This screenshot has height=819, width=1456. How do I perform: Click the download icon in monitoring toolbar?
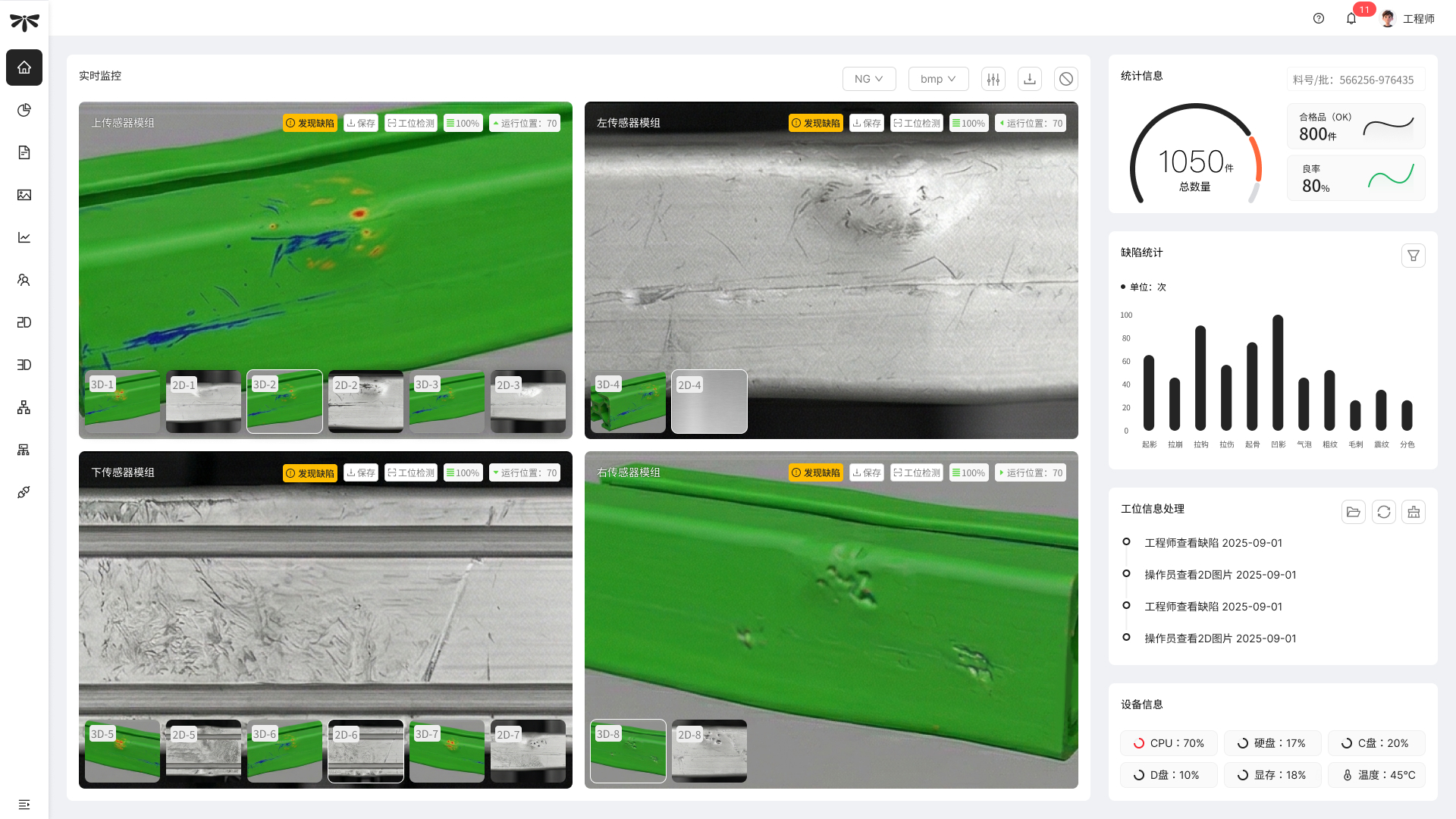[1030, 79]
